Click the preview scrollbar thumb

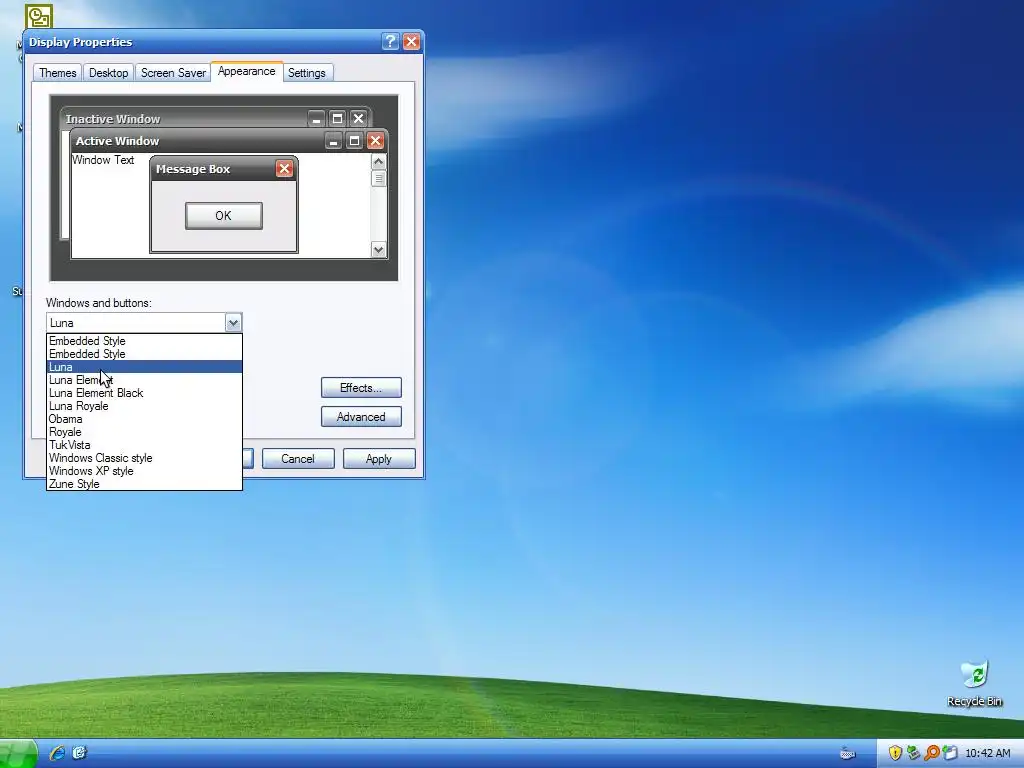click(378, 178)
